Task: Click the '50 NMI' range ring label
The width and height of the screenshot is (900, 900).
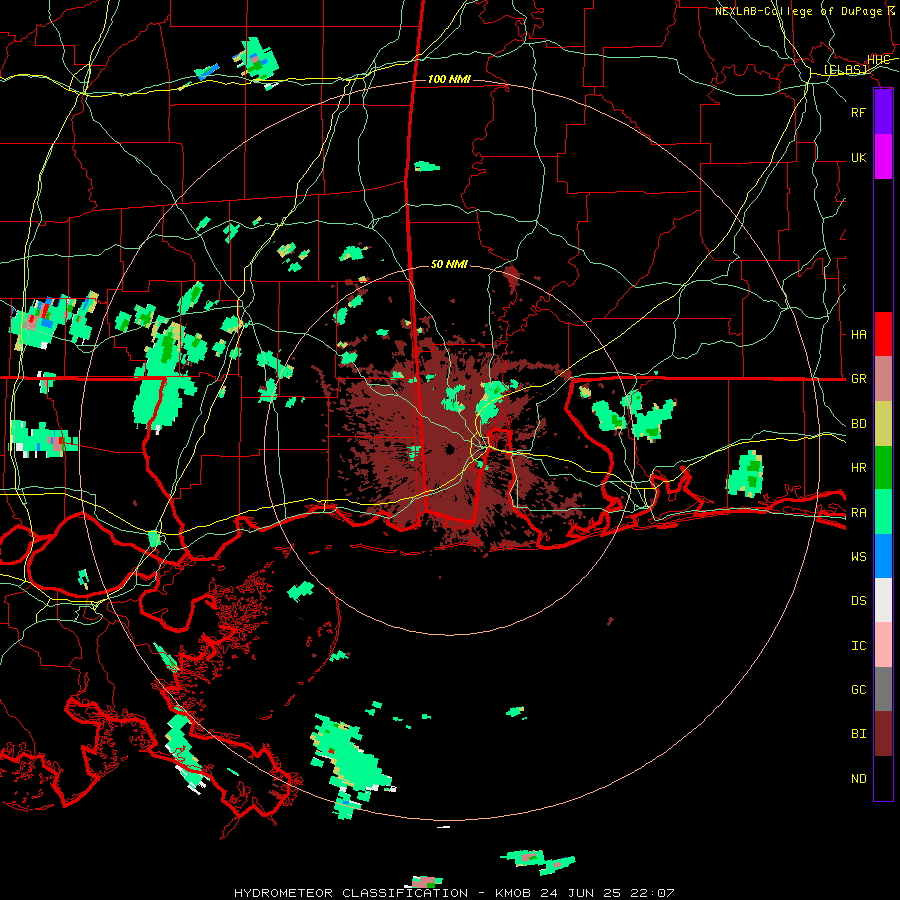Action: coord(449,264)
